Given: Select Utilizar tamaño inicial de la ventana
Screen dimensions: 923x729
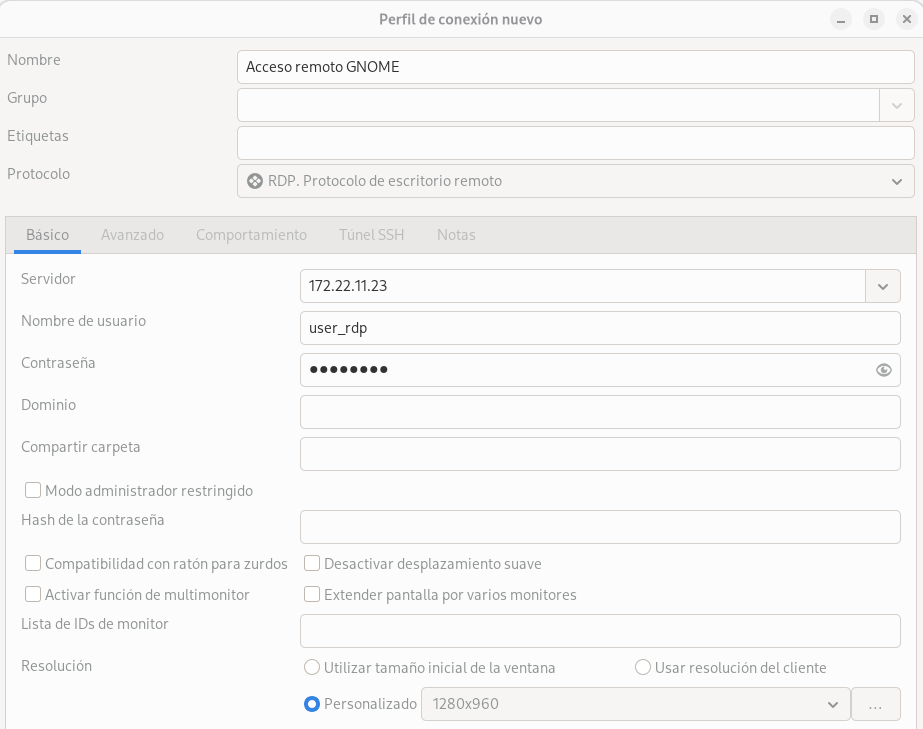Looking at the screenshot, I should 312,667.
